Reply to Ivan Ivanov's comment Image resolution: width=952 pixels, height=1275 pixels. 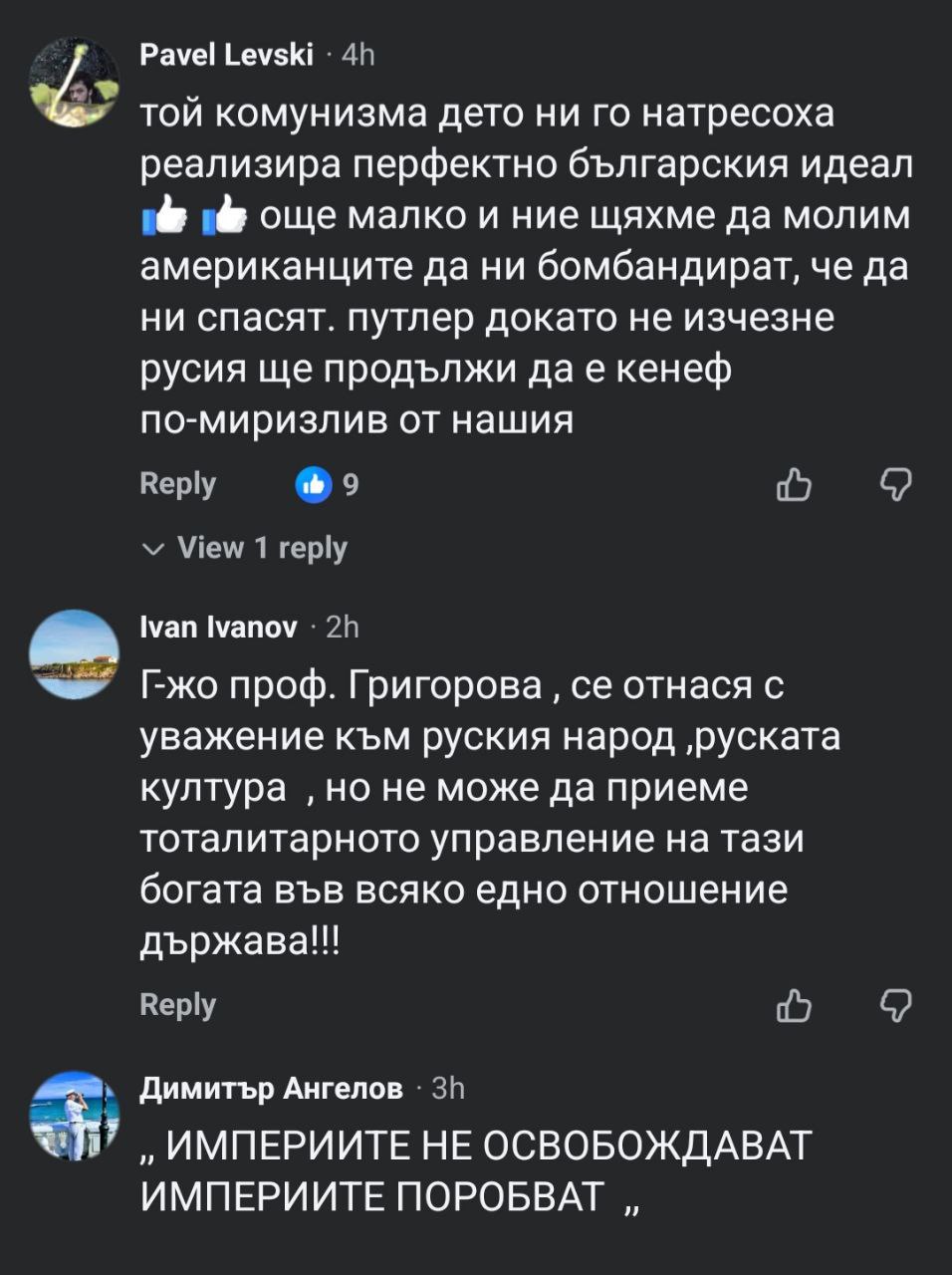point(178,1005)
